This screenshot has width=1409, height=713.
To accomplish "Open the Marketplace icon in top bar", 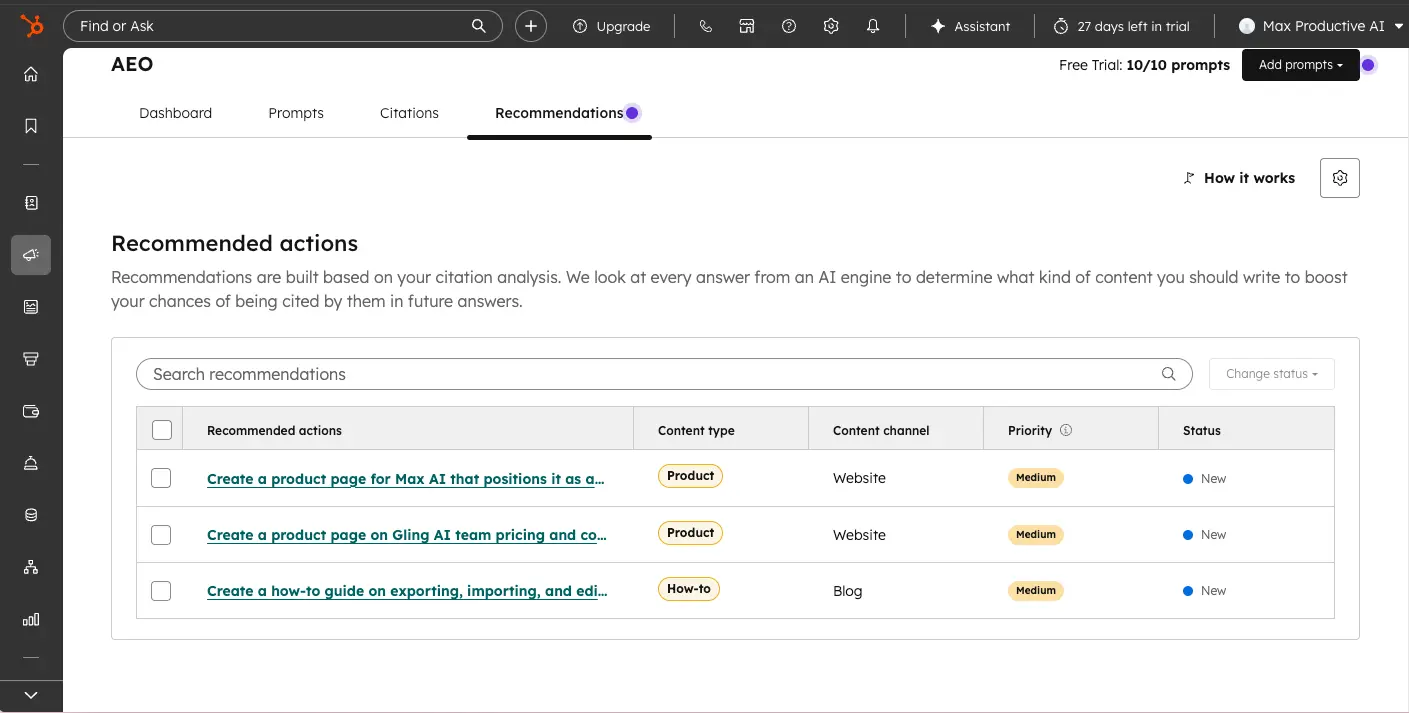I will [x=747, y=26].
